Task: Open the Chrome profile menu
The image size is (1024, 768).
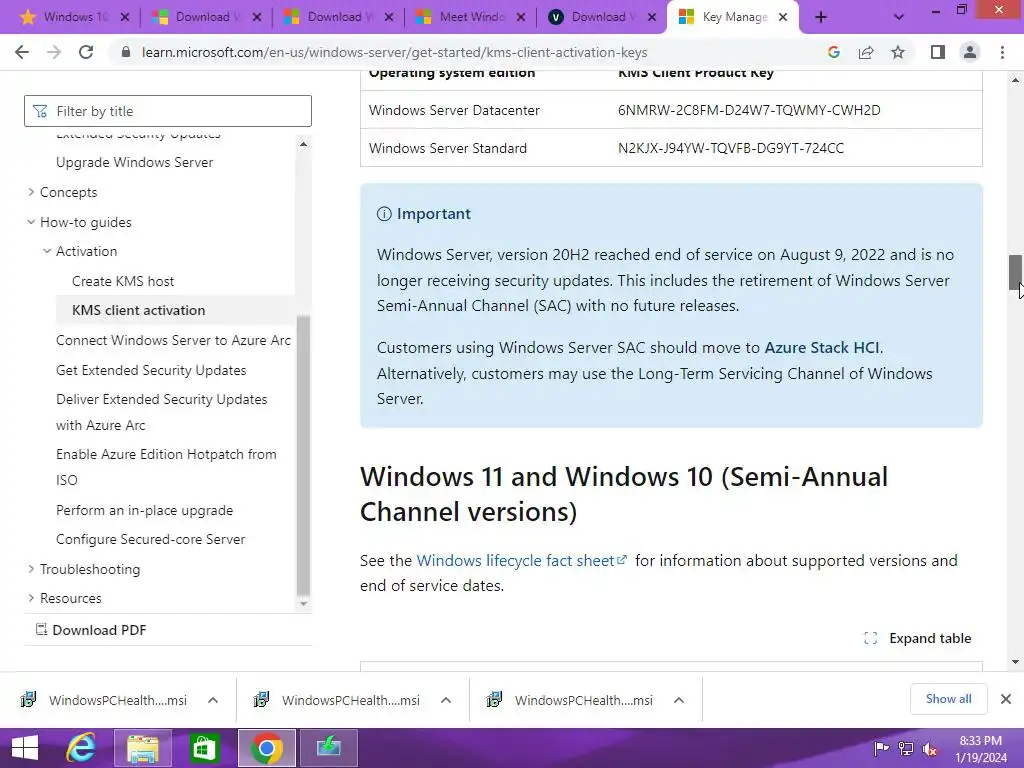Action: click(970, 52)
